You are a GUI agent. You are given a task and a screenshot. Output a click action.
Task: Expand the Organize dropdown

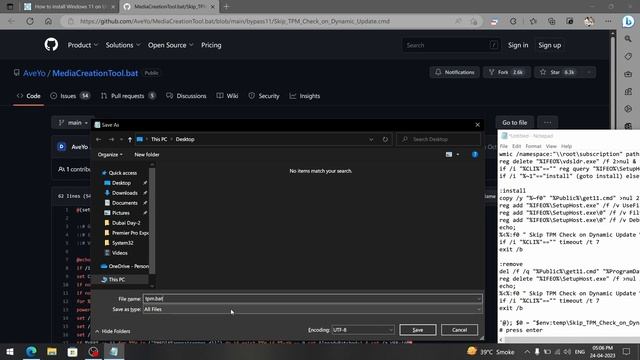point(110,155)
